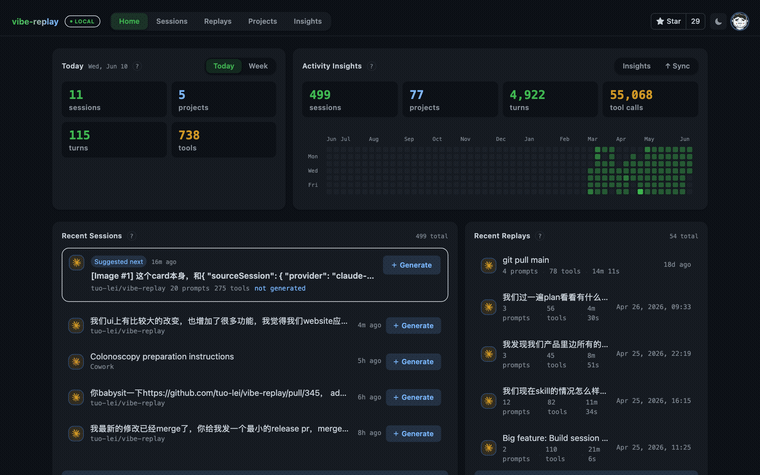The height and width of the screenshot is (475, 760).
Task: Star the repository with Star button
Action: coord(668,21)
